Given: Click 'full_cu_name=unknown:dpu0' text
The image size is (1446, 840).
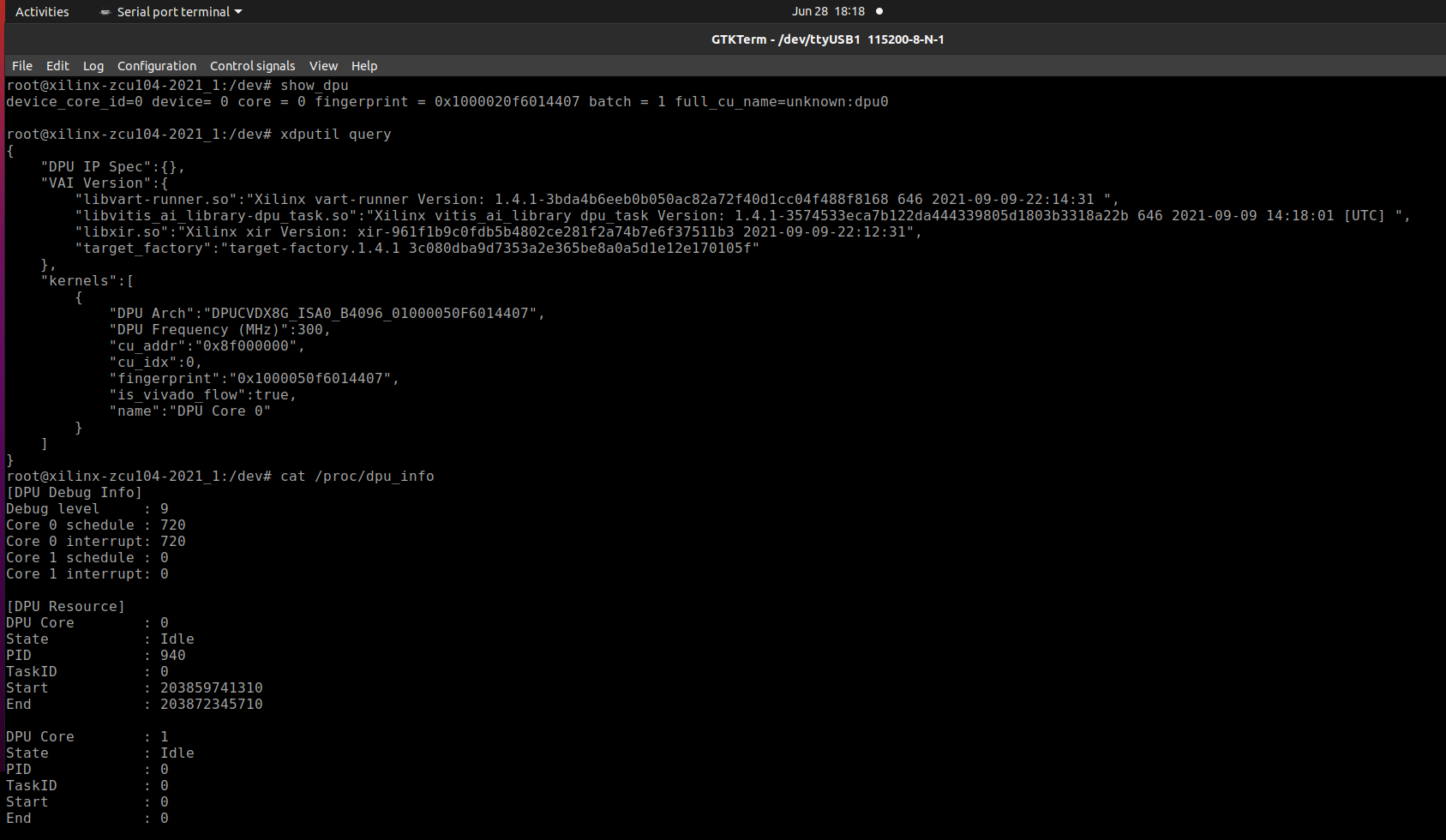Looking at the screenshot, I should [782, 102].
